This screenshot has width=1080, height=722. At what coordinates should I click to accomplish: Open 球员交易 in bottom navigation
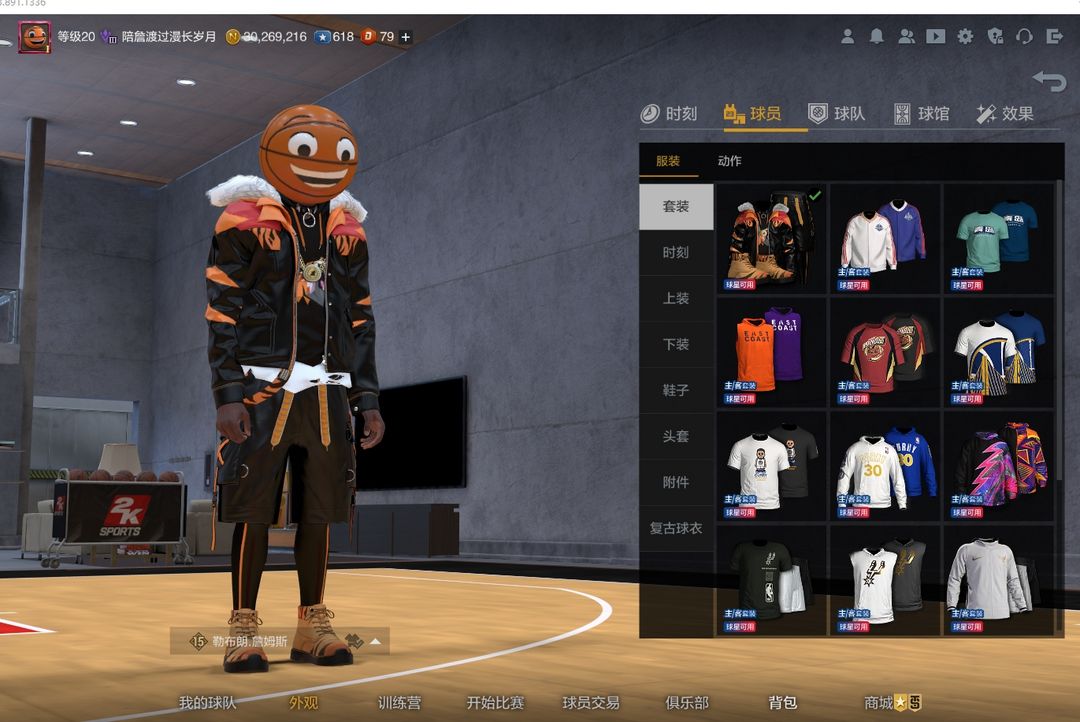pyautogui.click(x=591, y=703)
